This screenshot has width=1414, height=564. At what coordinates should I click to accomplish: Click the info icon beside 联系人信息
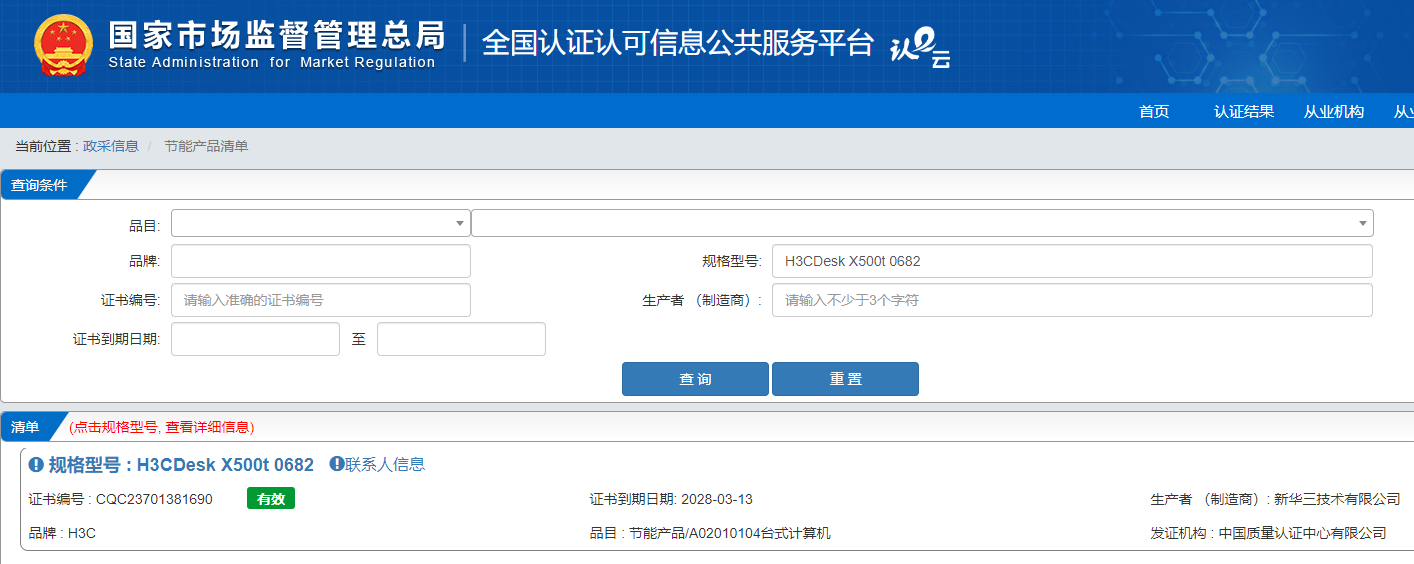[337, 464]
